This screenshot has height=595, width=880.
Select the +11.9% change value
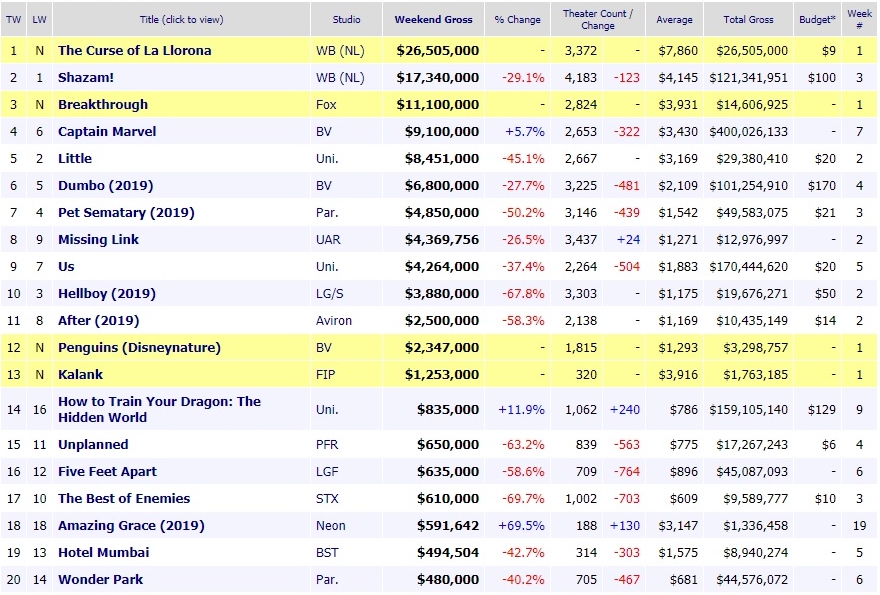[521, 409]
